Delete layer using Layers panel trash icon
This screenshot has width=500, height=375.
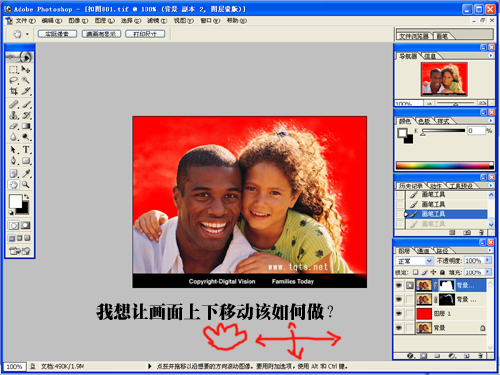480,356
